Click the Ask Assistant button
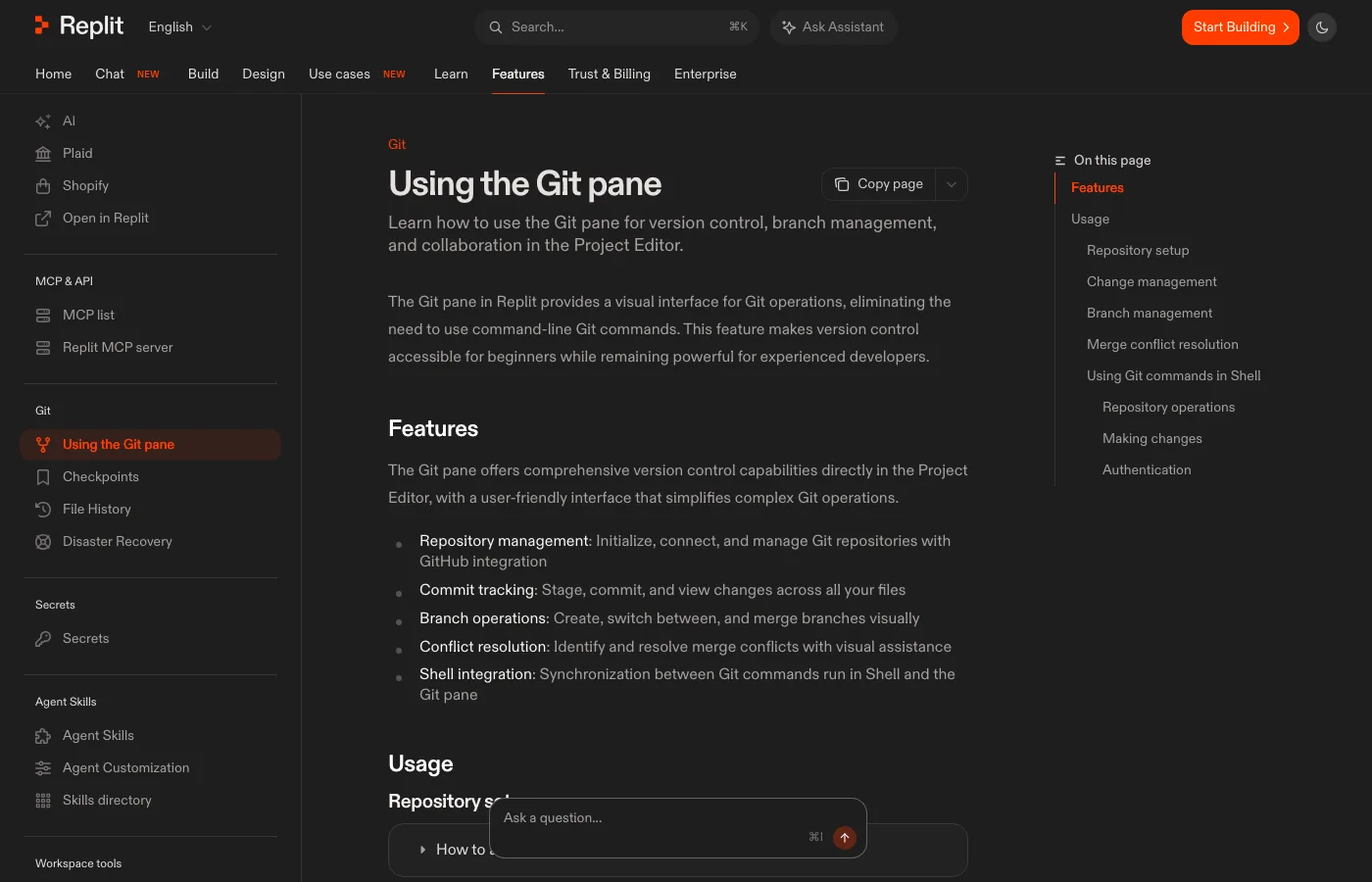Viewport: 1372px width, 882px height. pyautogui.click(x=834, y=27)
